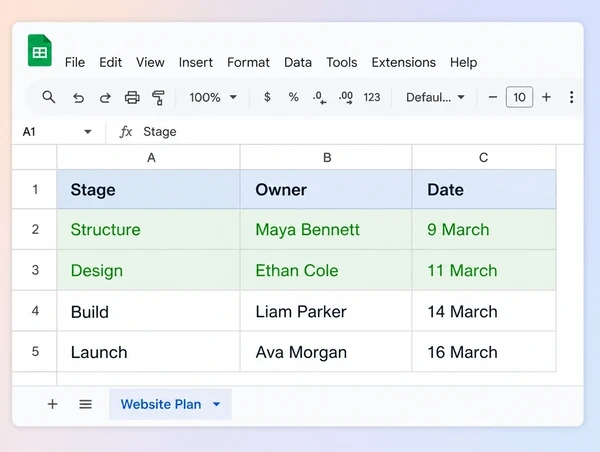Decrease font size with minus
The image size is (600, 452).
pyautogui.click(x=493, y=97)
